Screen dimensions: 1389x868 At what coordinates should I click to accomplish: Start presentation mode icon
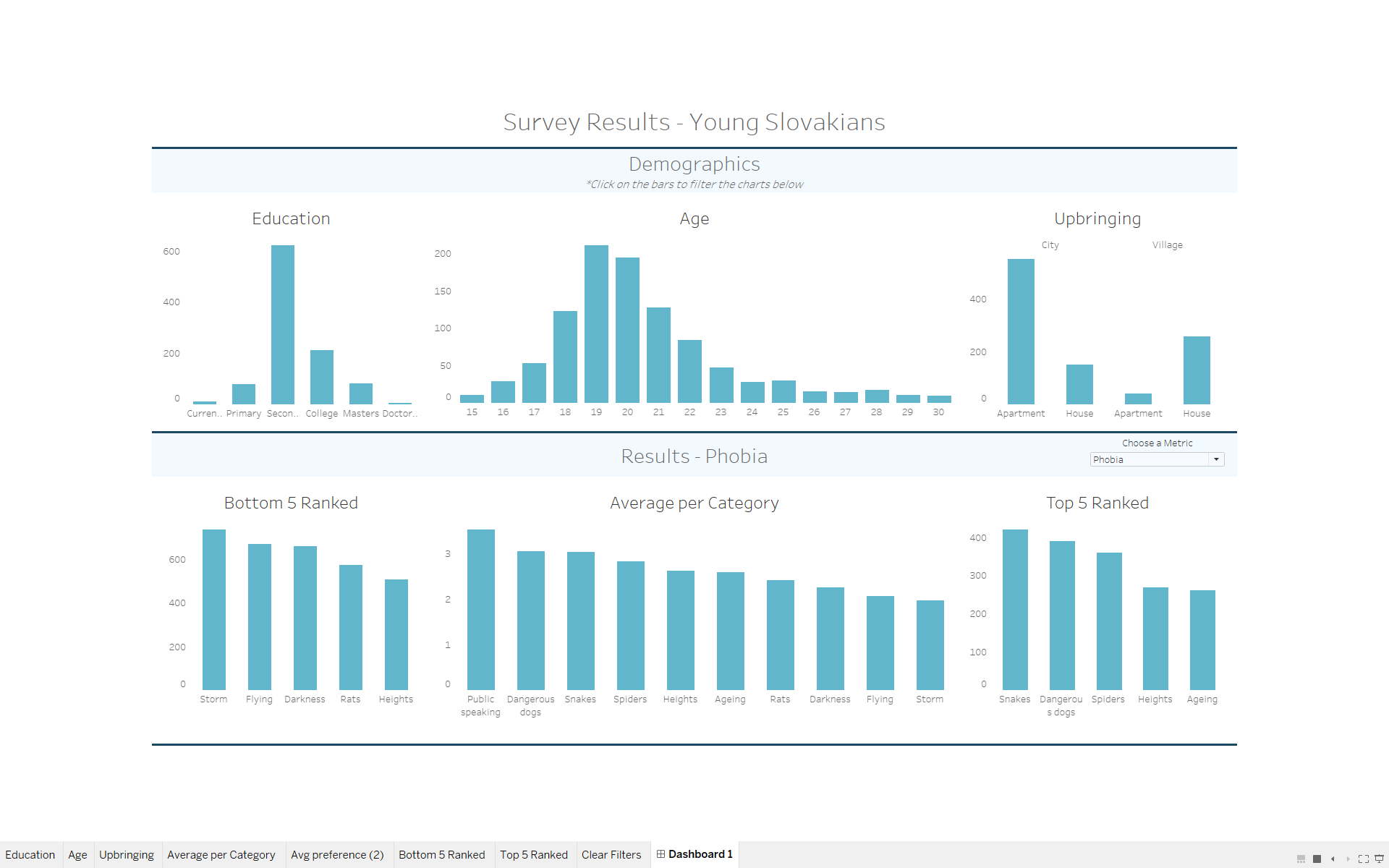(1380, 859)
